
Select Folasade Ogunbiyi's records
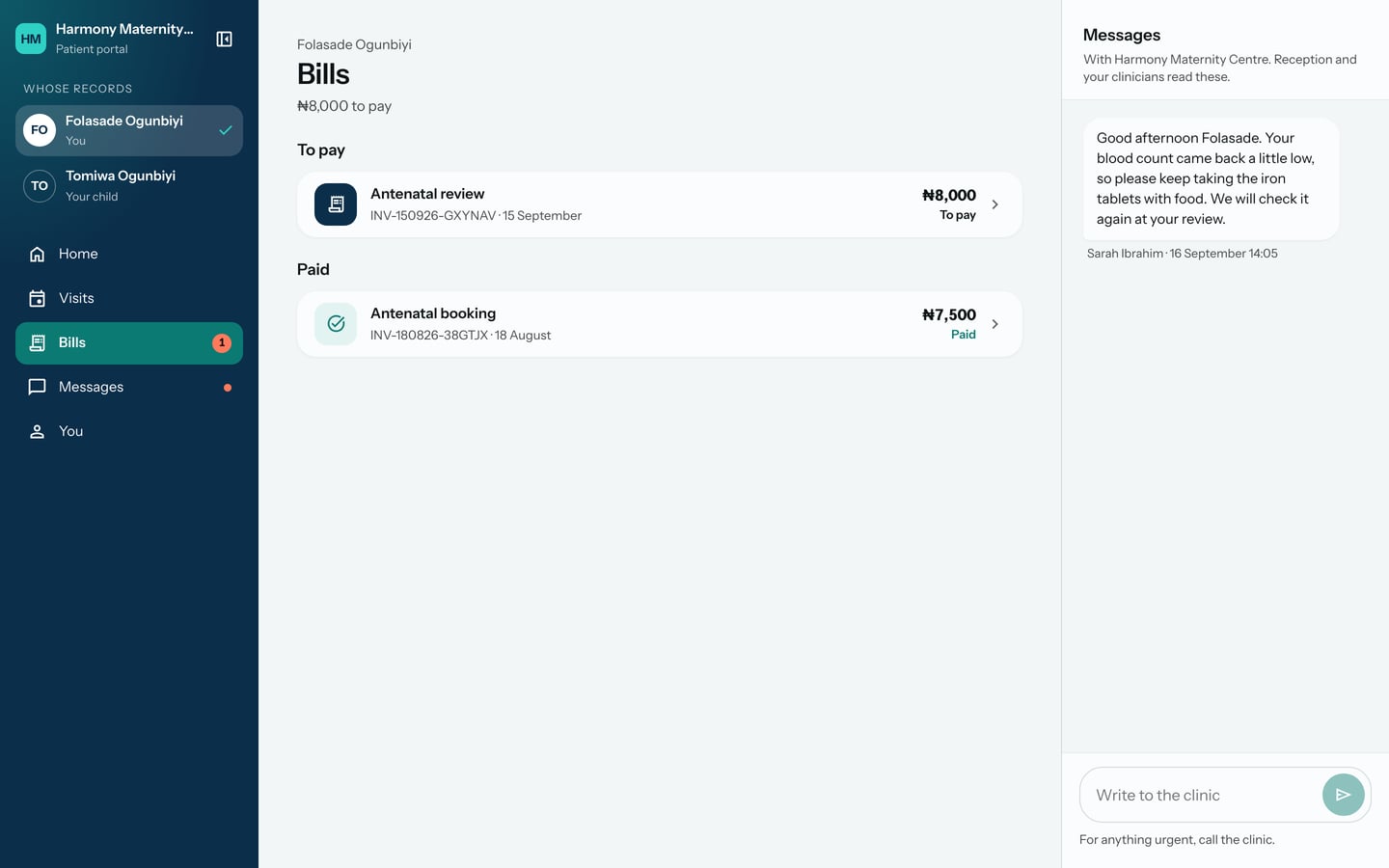(x=129, y=130)
